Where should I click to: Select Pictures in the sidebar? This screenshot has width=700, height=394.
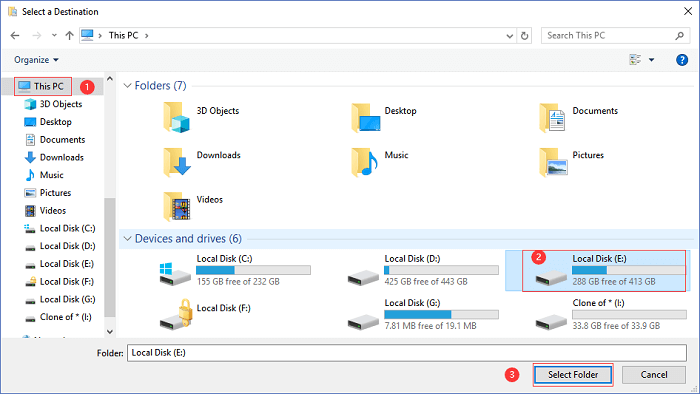pyautogui.click(x=47, y=193)
